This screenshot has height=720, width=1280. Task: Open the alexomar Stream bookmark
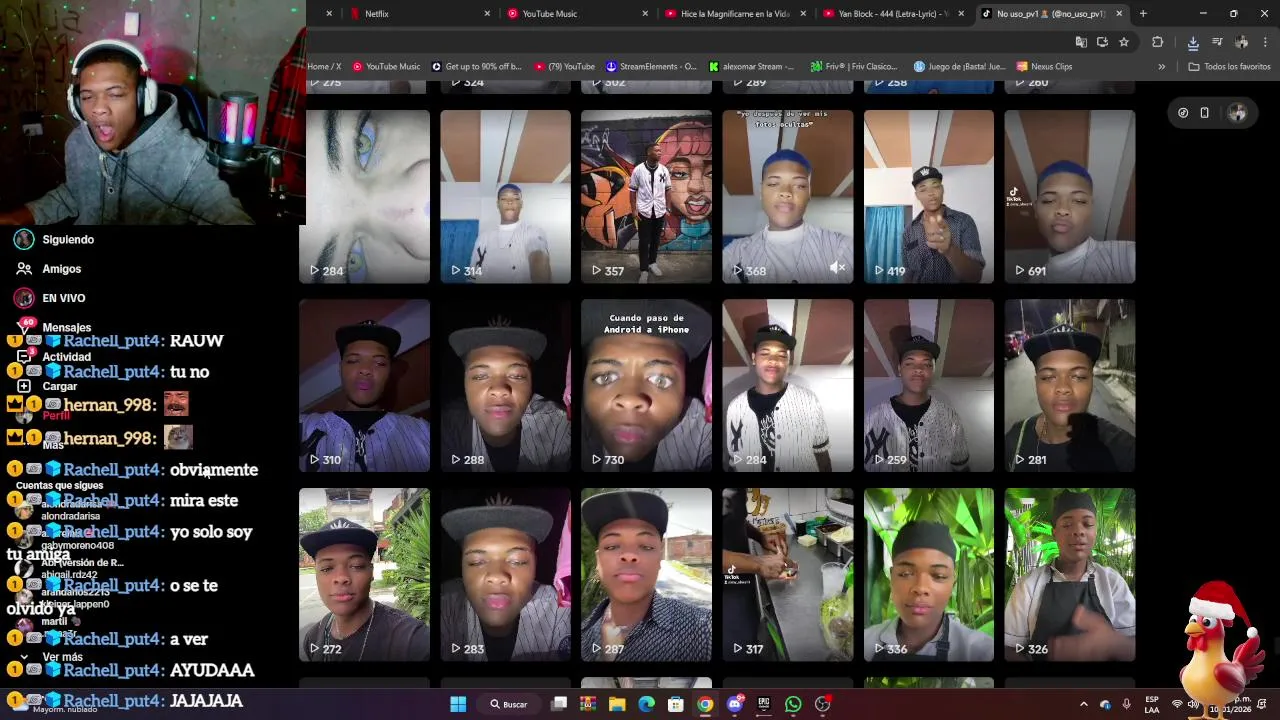[751, 67]
